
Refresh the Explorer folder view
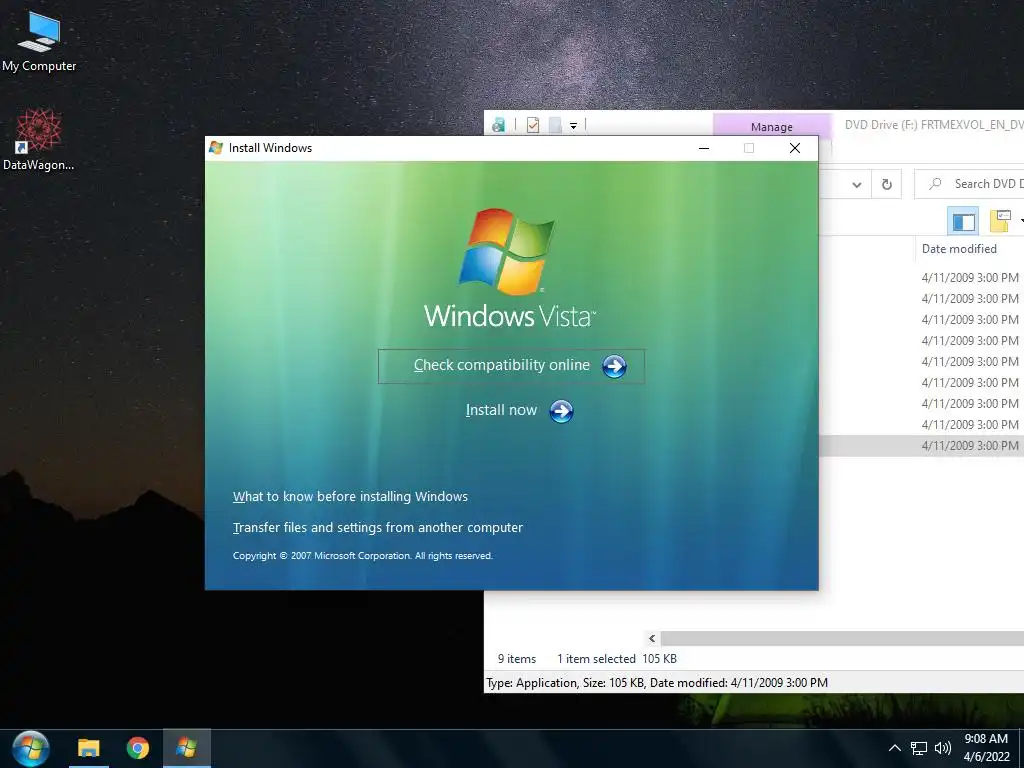click(x=886, y=185)
